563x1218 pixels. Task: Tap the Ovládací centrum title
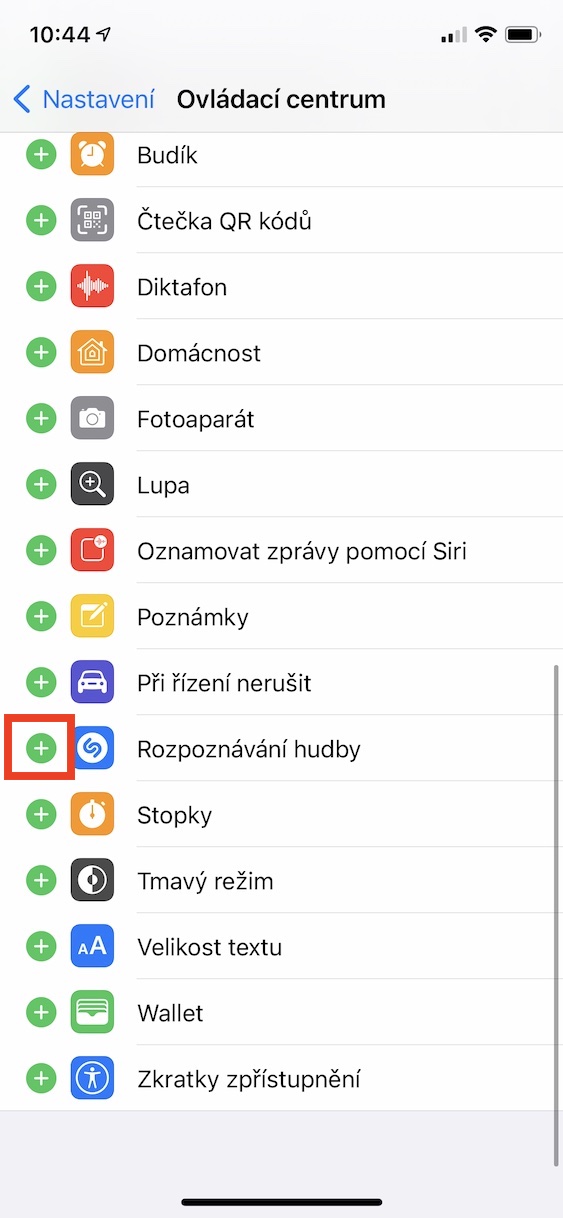[x=281, y=99]
